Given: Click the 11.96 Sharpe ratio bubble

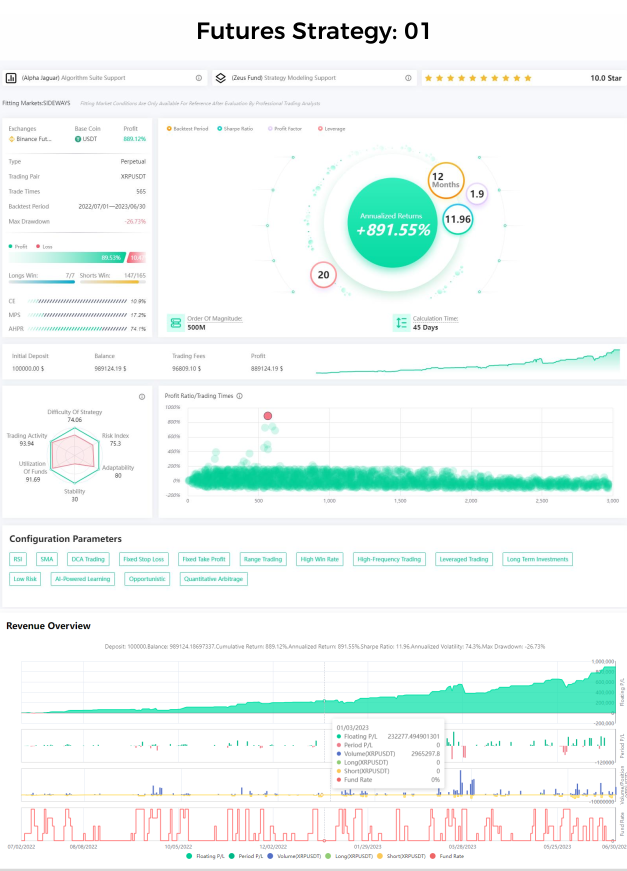Looking at the screenshot, I should (458, 219).
